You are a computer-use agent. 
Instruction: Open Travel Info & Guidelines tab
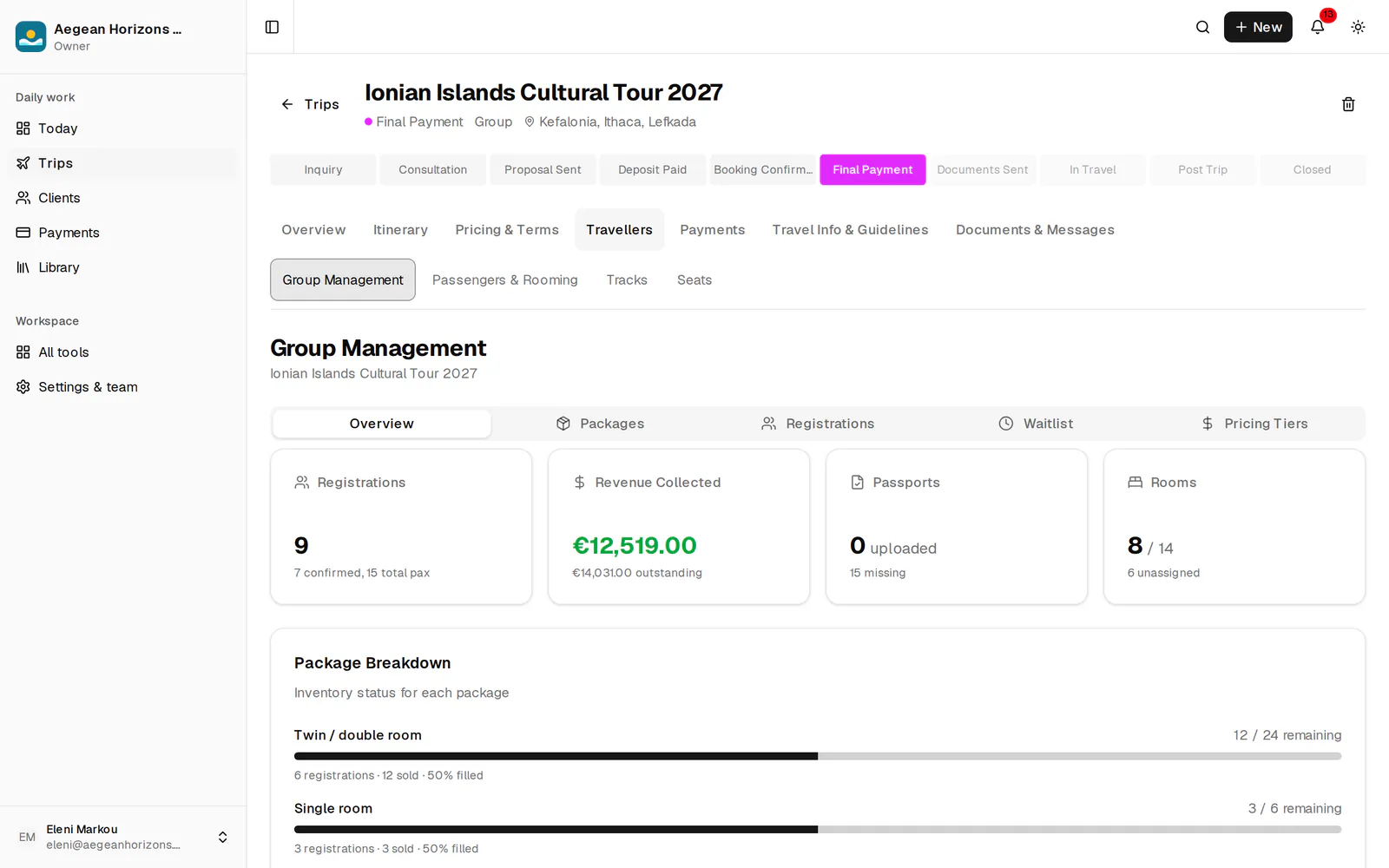[850, 230]
